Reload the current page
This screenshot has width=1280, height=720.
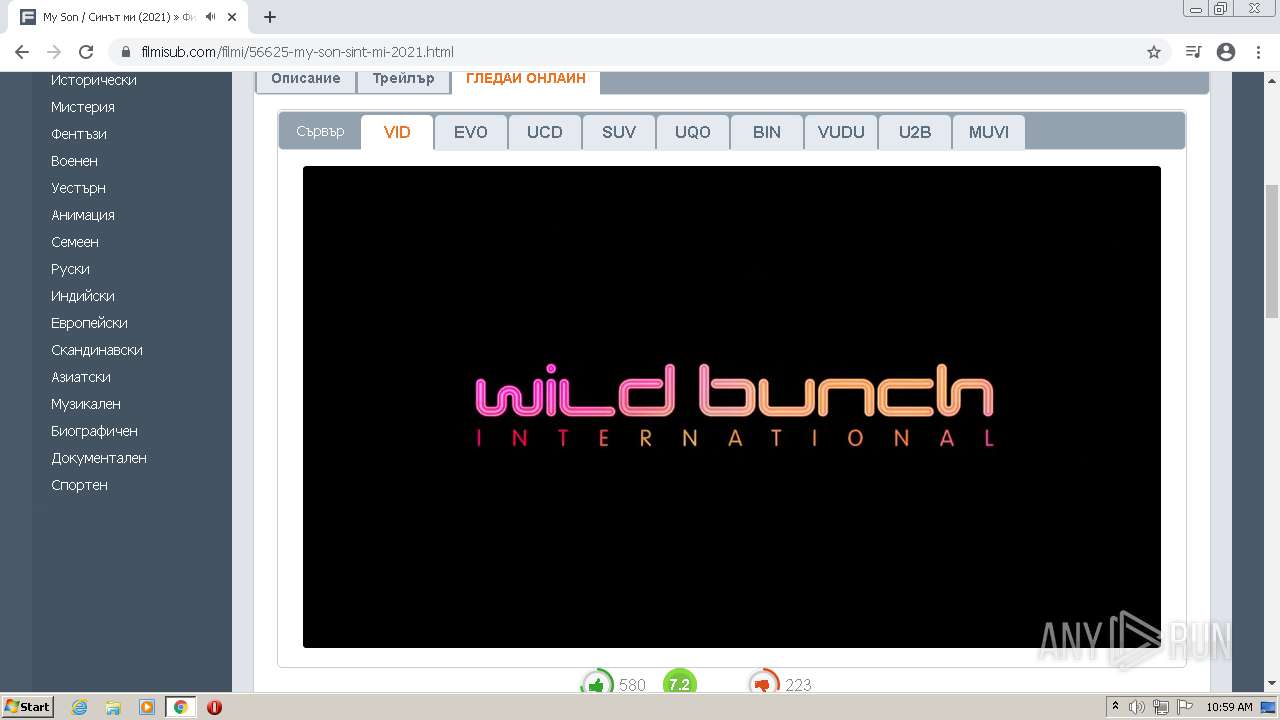tap(86, 52)
